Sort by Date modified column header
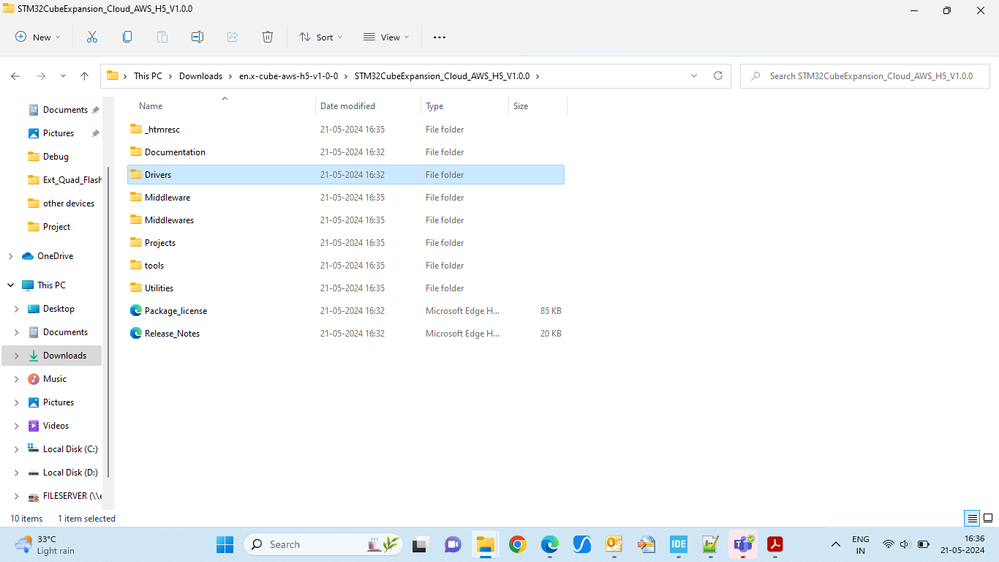Screen dimensions: 999x562 coord(347,106)
